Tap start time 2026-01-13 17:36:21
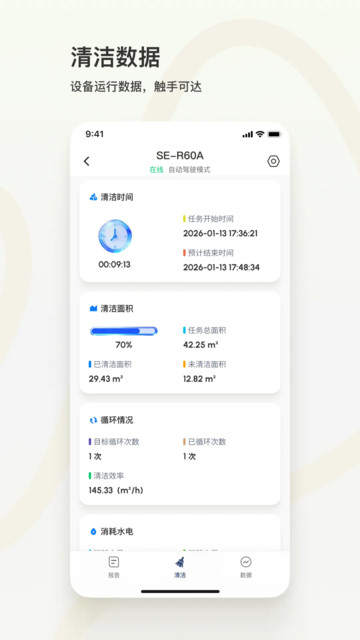Screen dimensions: 360x640 tap(220, 233)
